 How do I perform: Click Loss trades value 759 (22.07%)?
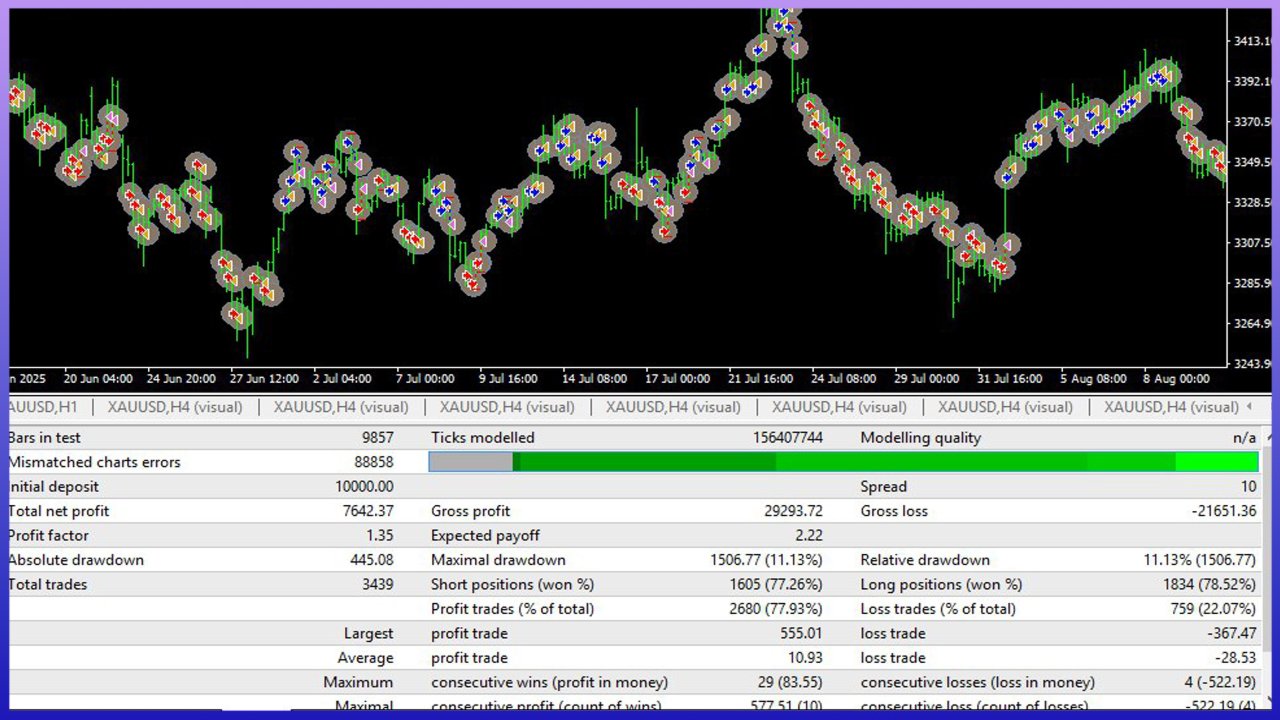[x=1212, y=609]
